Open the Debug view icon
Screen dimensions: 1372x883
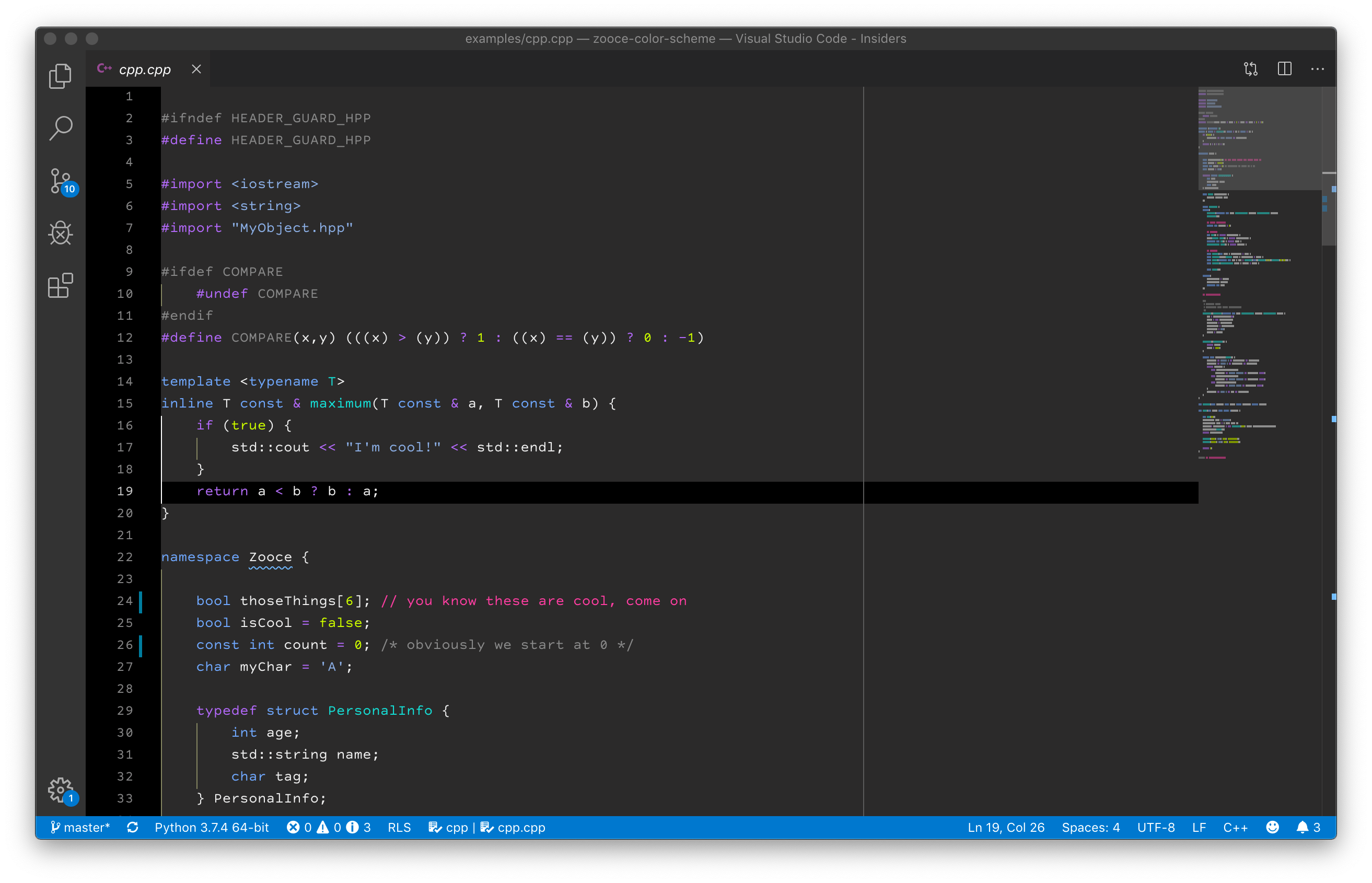[x=60, y=234]
